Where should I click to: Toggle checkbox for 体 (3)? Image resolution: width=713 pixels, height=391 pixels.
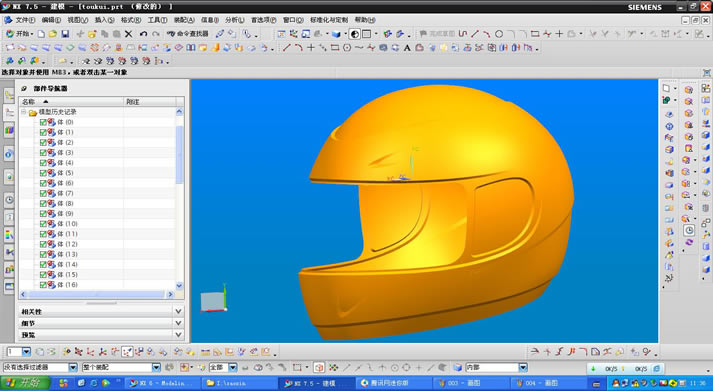click(43, 153)
